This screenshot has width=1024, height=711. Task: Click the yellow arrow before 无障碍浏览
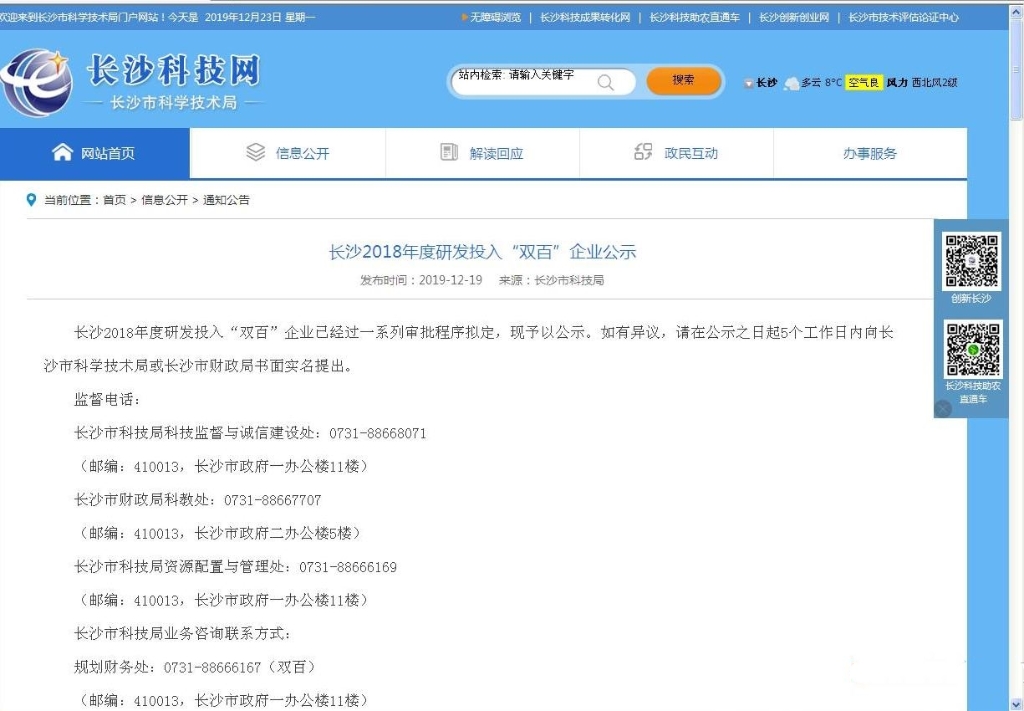pyautogui.click(x=463, y=16)
